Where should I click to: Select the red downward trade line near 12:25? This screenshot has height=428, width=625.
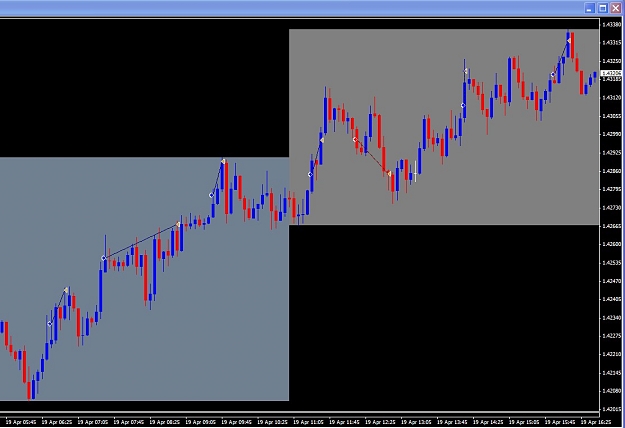click(x=371, y=157)
